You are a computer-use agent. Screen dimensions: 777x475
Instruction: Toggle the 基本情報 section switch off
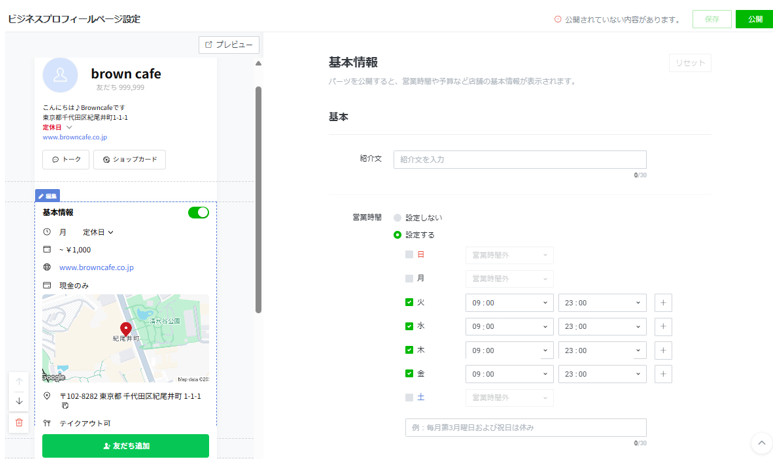coord(198,213)
